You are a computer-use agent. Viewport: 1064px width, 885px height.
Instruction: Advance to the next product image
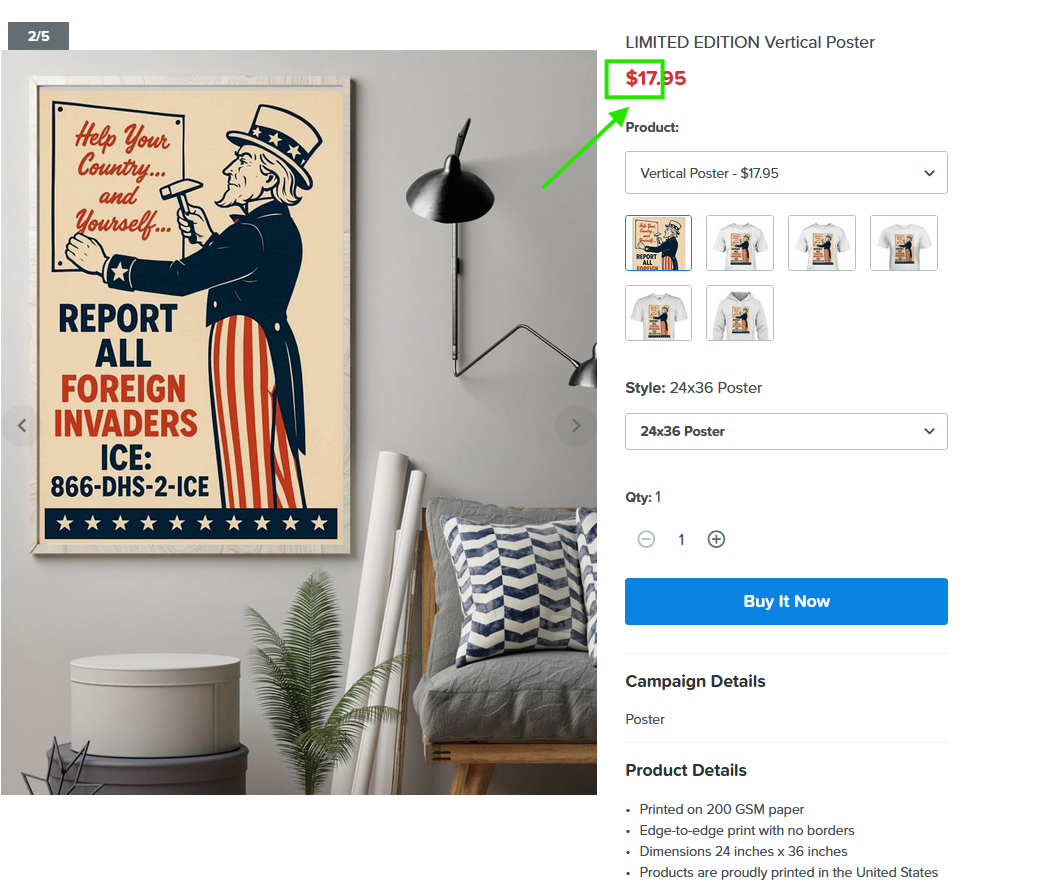pos(575,426)
